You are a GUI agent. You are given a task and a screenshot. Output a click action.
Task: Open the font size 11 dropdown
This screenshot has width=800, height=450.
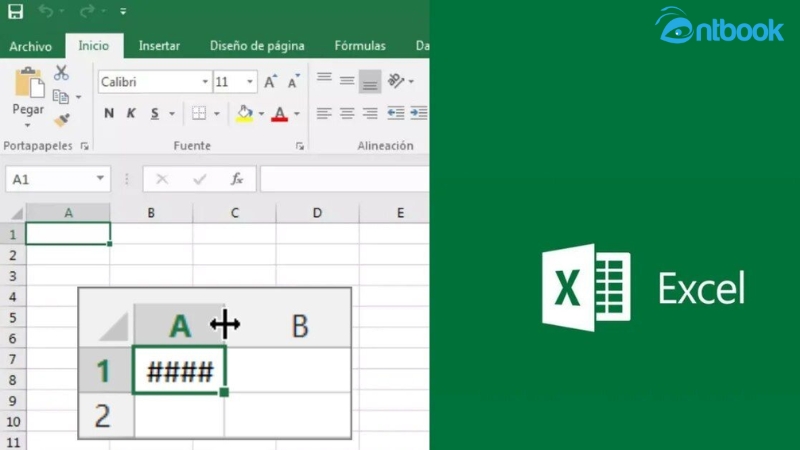click(250, 82)
